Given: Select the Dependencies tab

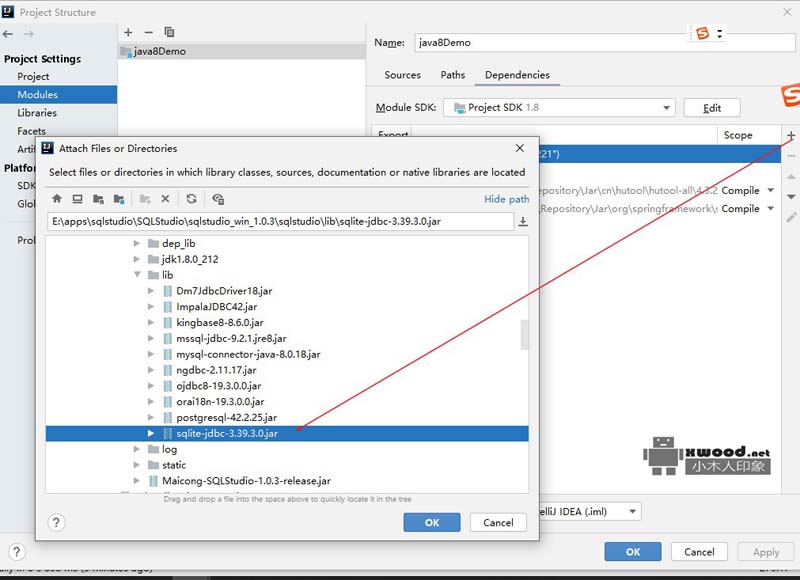Looking at the screenshot, I should (517, 75).
